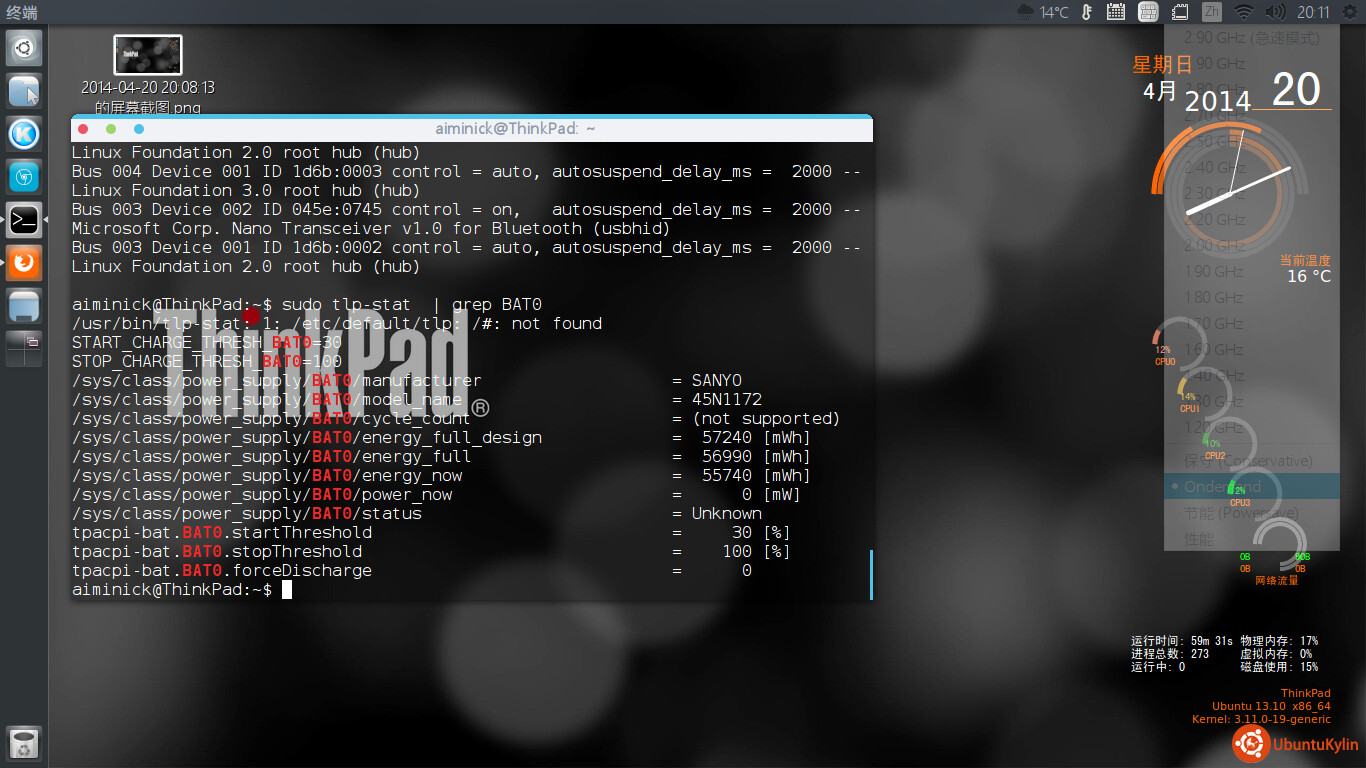Click the clock showing 20:11
This screenshot has width=1366, height=768.
(x=1313, y=12)
